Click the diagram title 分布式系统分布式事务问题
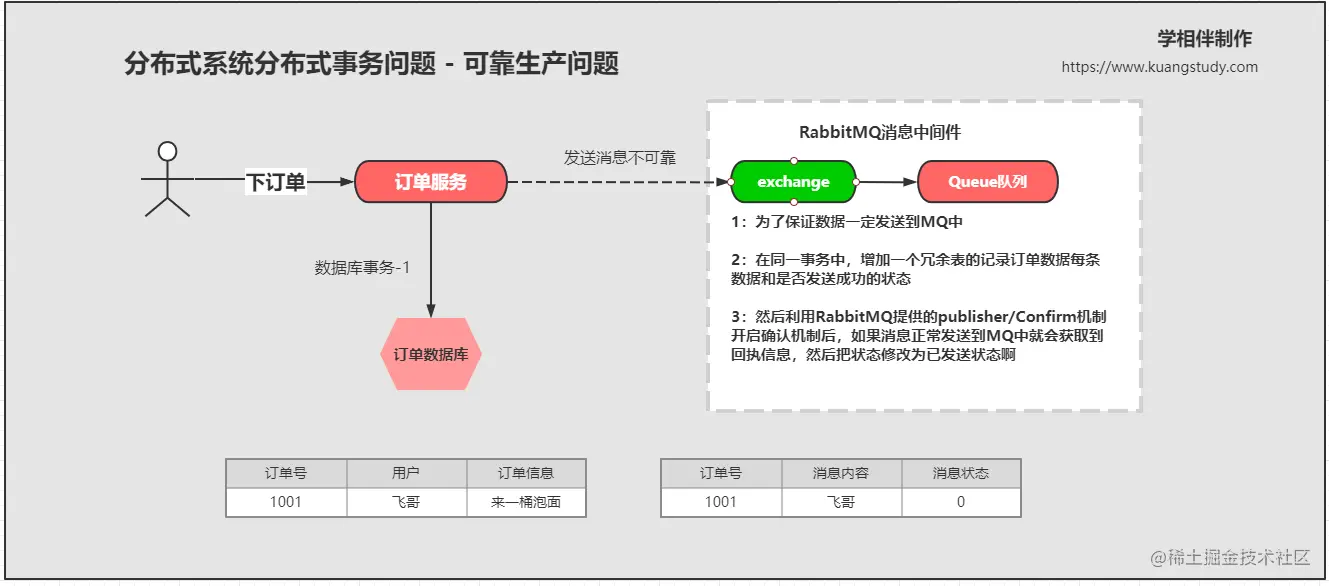 point(372,64)
